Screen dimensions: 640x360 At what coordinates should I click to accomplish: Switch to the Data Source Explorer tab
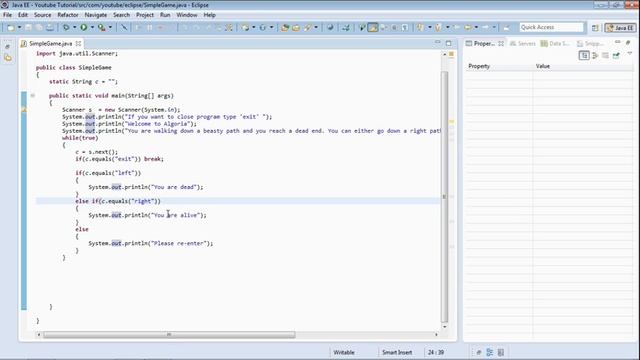coord(555,43)
